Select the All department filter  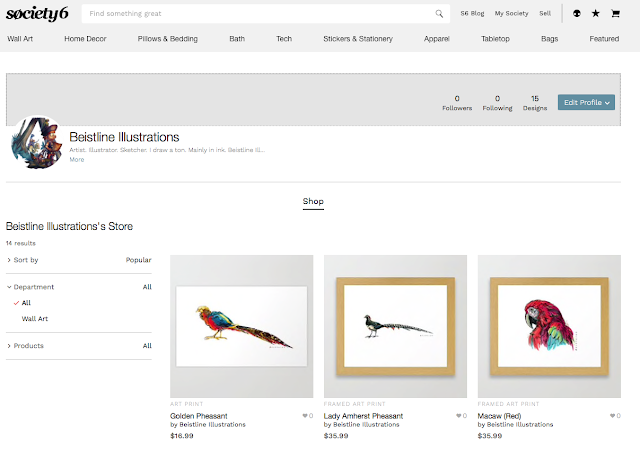[27, 302]
